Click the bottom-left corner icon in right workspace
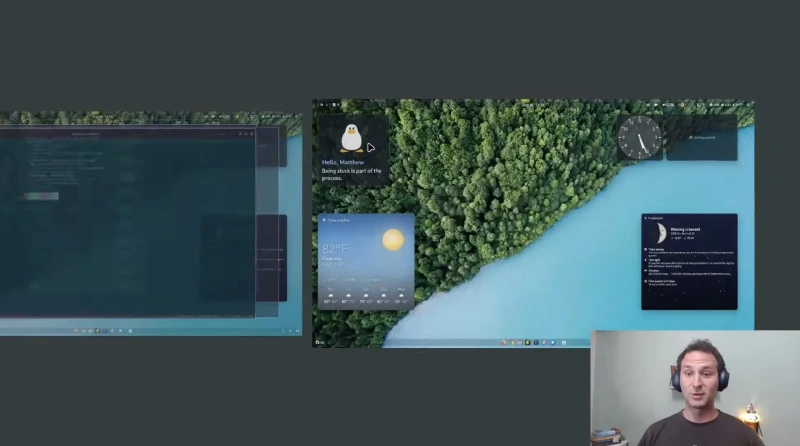This screenshot has height=446, width=800. click(320, 342)
